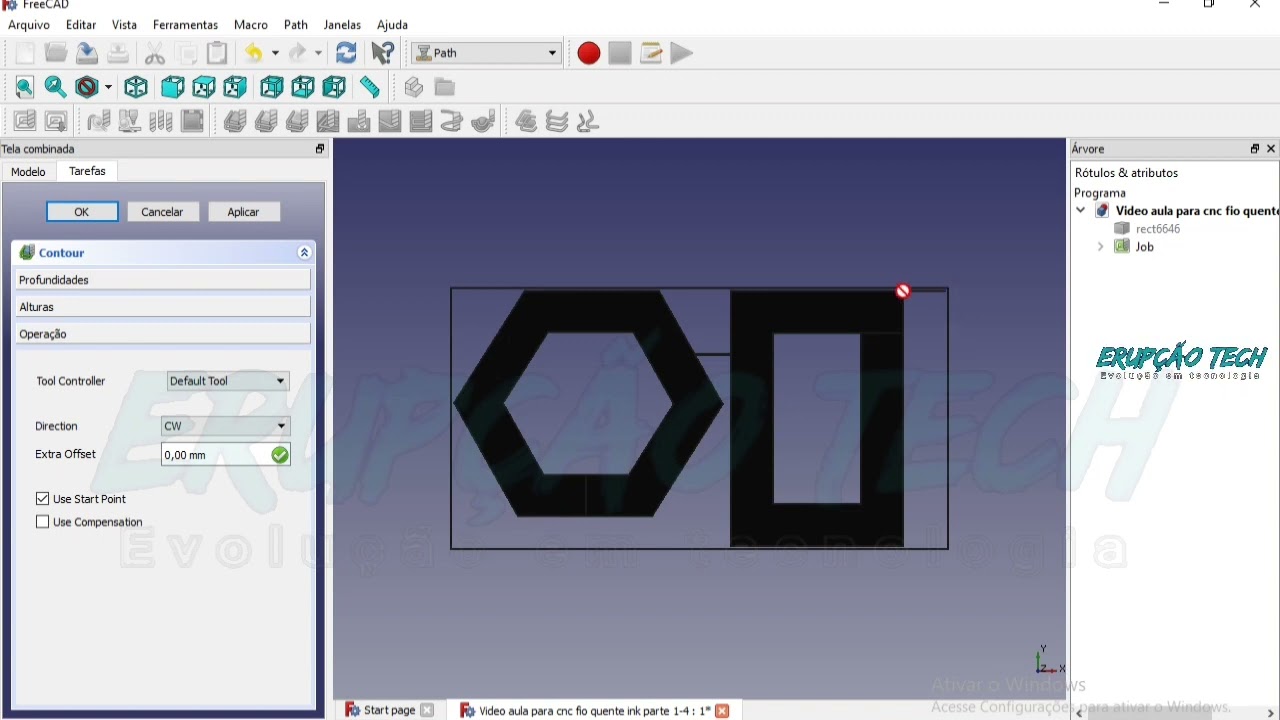Click the Refresh recompute icon

point(346,53)
